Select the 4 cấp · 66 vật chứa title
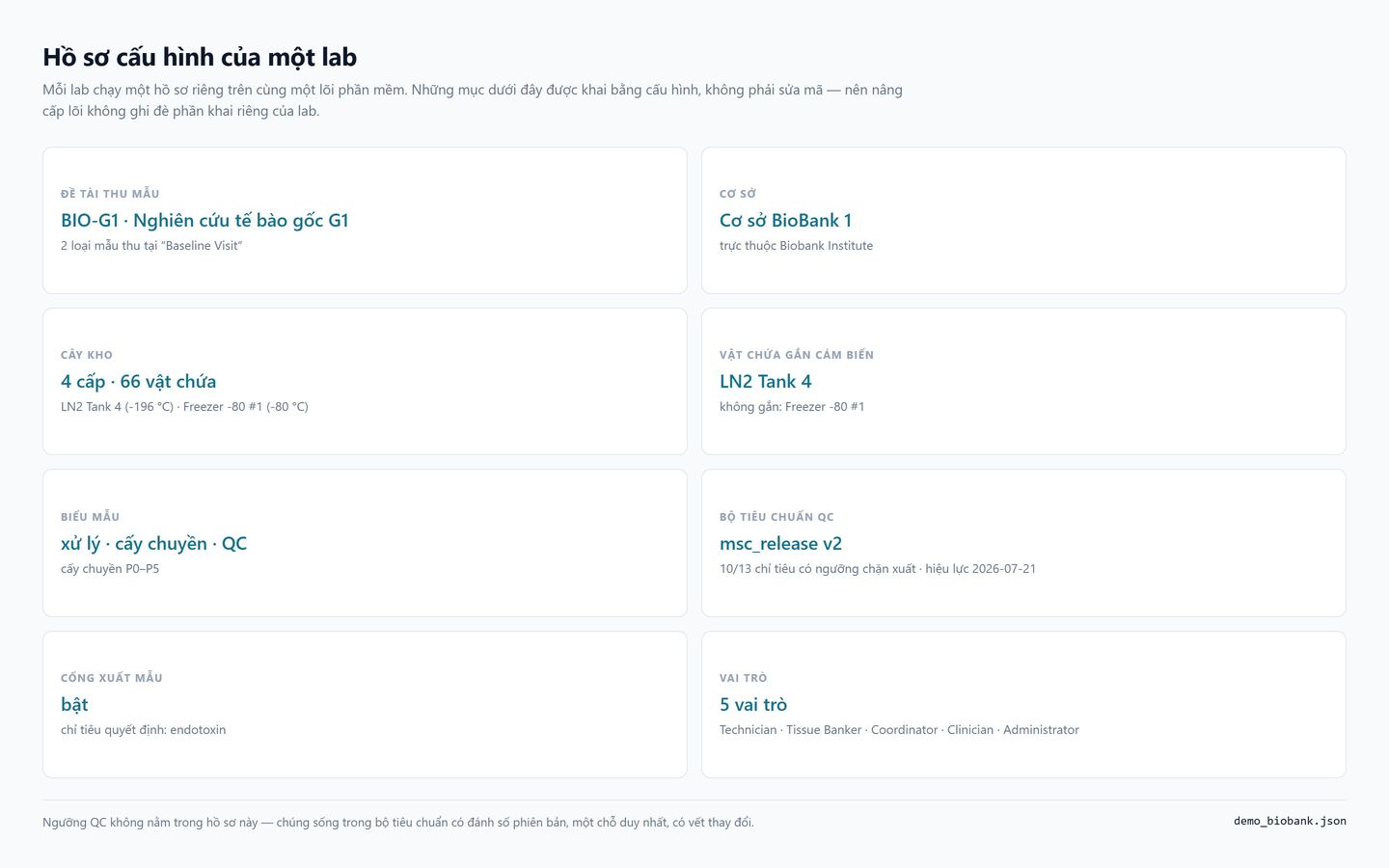Screen dimensions: 1389x868 (x=138, y=382)
